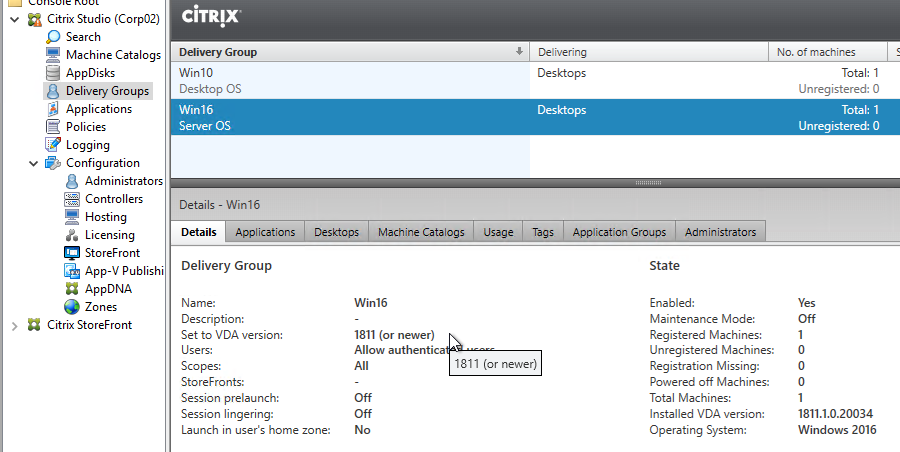The height and width of the screenshot is (452, 900).
Task: Select Machine Catalogs in the tree
Action: [113, 55]
